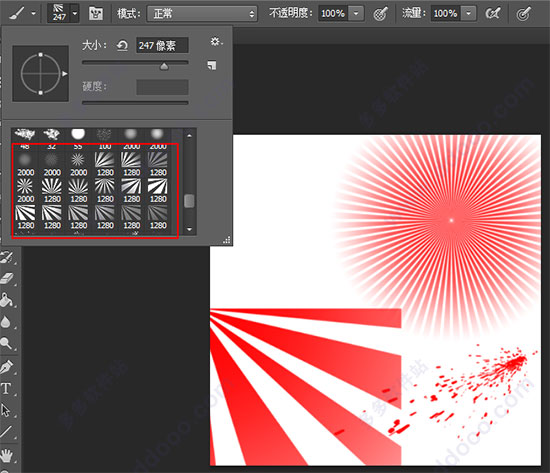Screen dimensions: 550x473
Task: Enable airbrush-style build-up effects
Action: pyautogui.click(x=493, y=14)
